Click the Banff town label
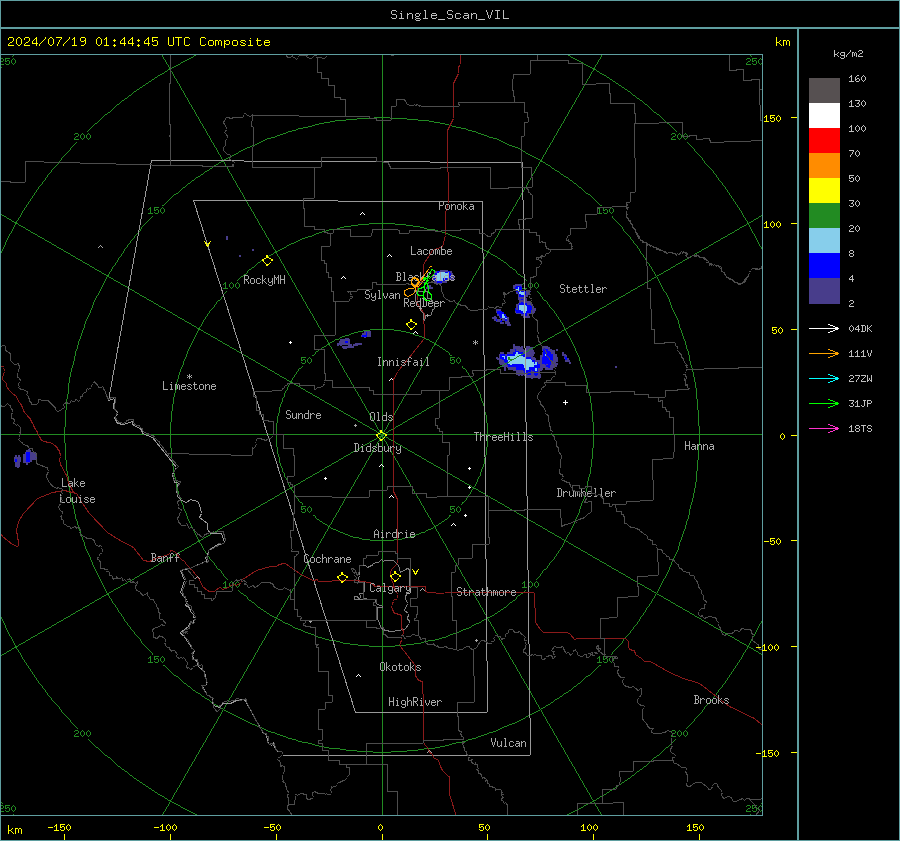This screenshot has width=900, height=841. click(x=165, y=557)
